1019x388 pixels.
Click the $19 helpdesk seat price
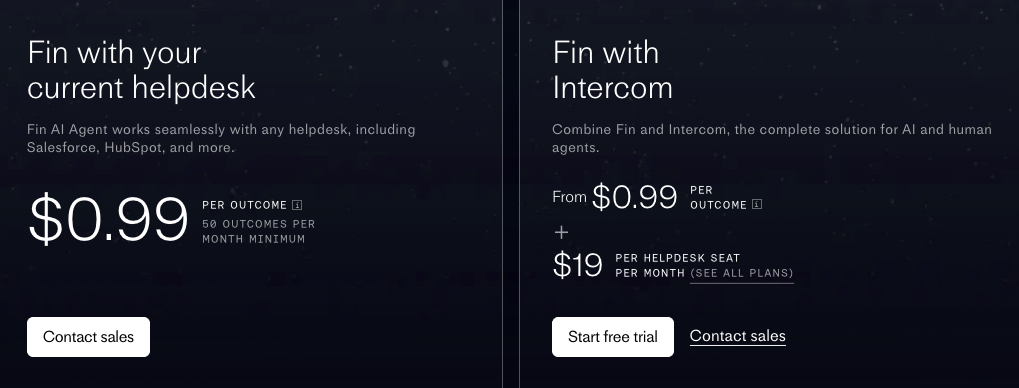[x=577, y=265]
